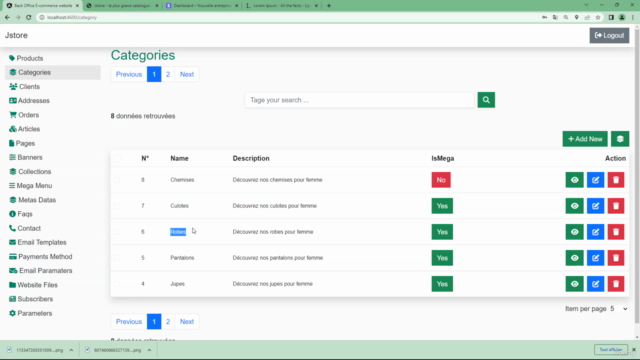View the Culotes category with eye icon

pos(574,206)
